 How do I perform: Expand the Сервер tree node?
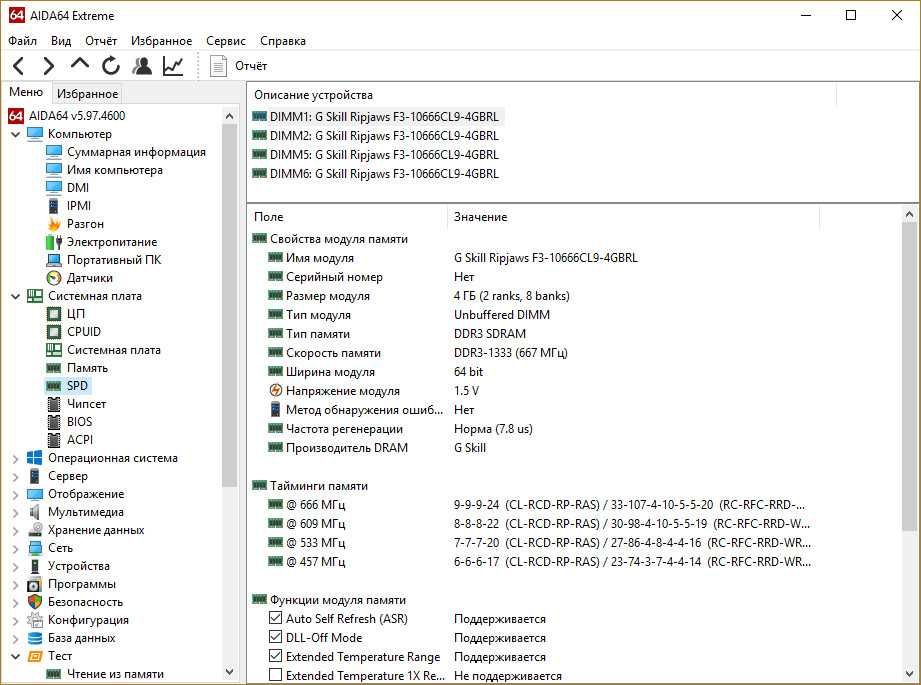[16, 477]
